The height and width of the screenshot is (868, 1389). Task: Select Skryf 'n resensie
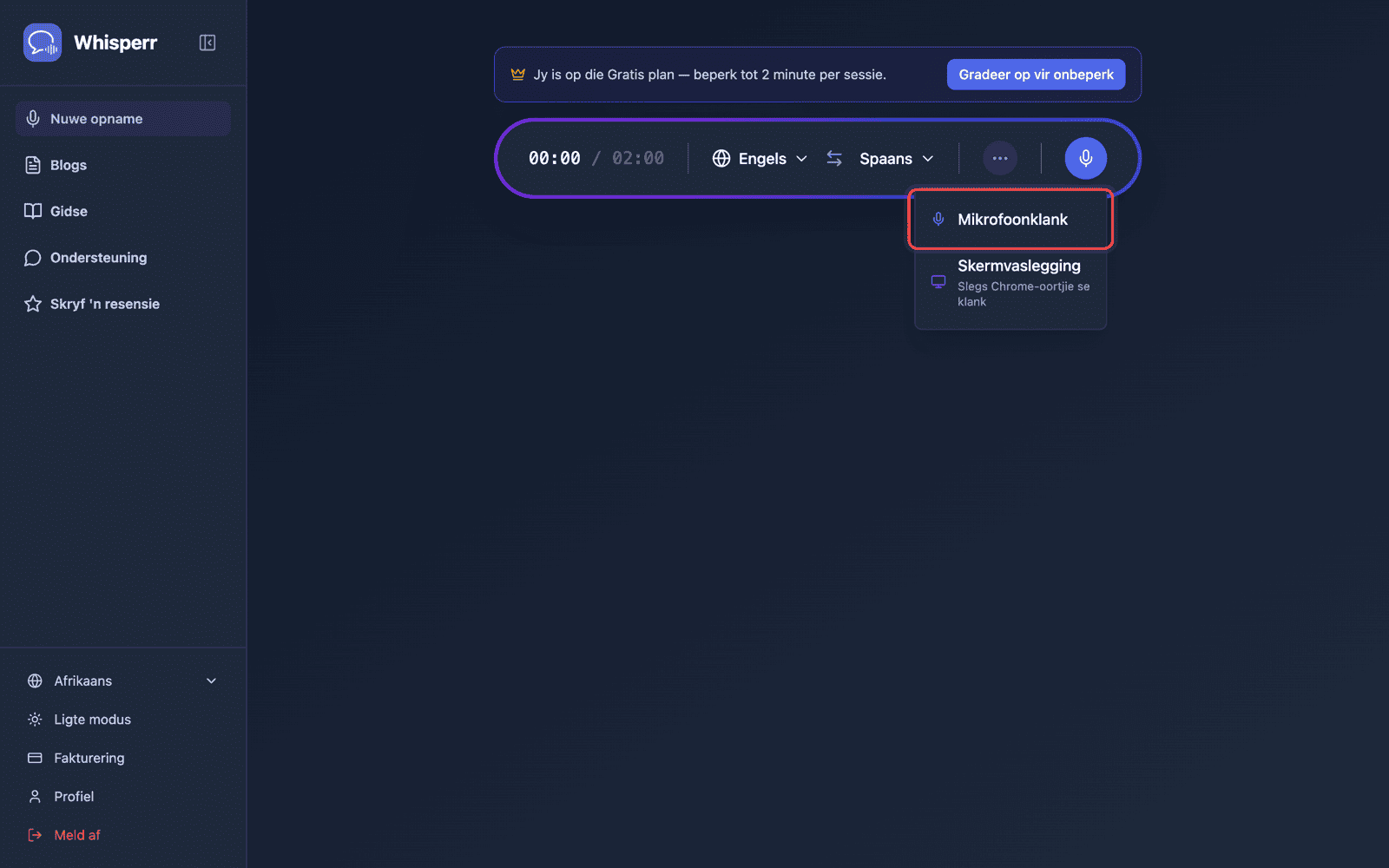coord(122,304)
